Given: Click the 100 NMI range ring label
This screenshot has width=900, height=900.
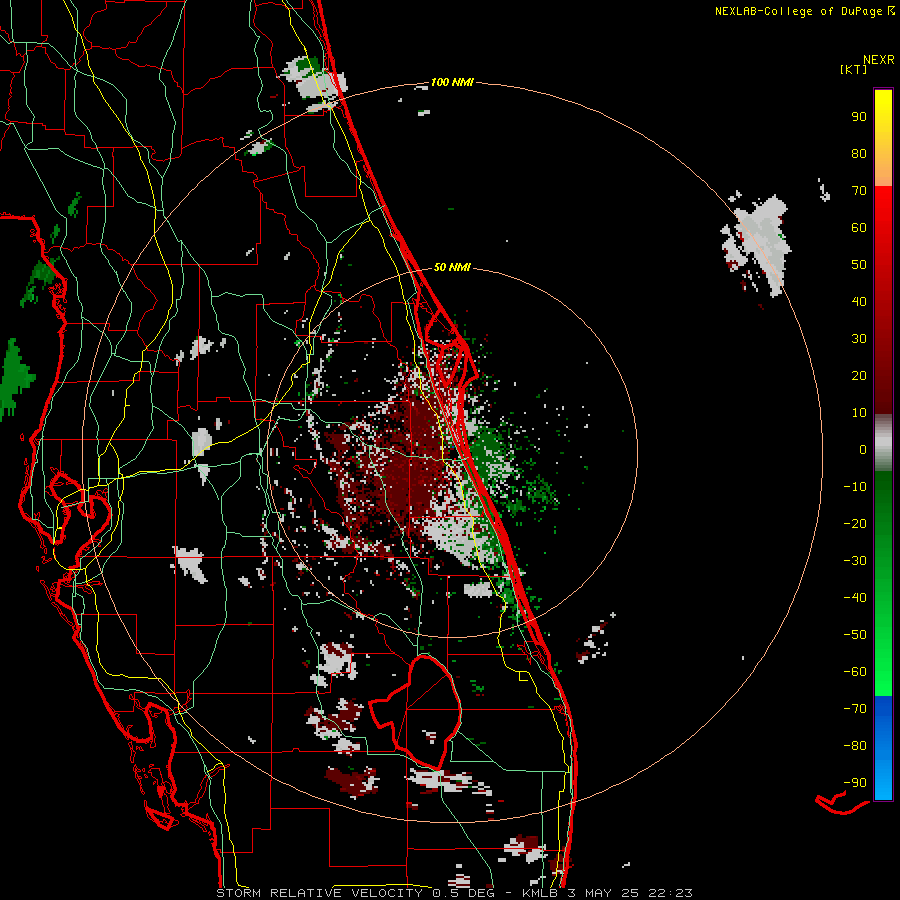Looking at the screenshot, I should click(x=452, y=83).
